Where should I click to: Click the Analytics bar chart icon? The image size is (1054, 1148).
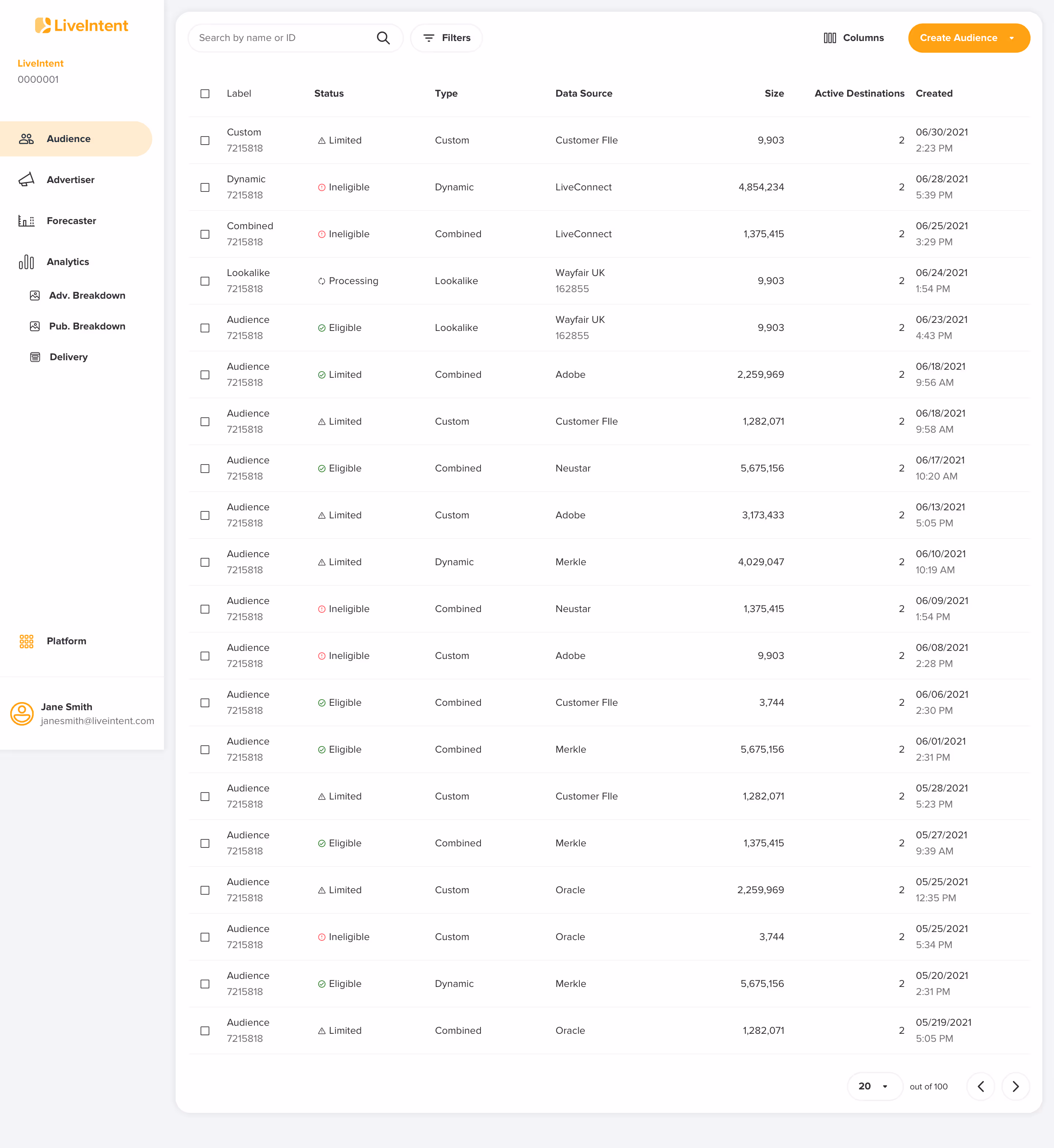26,262
